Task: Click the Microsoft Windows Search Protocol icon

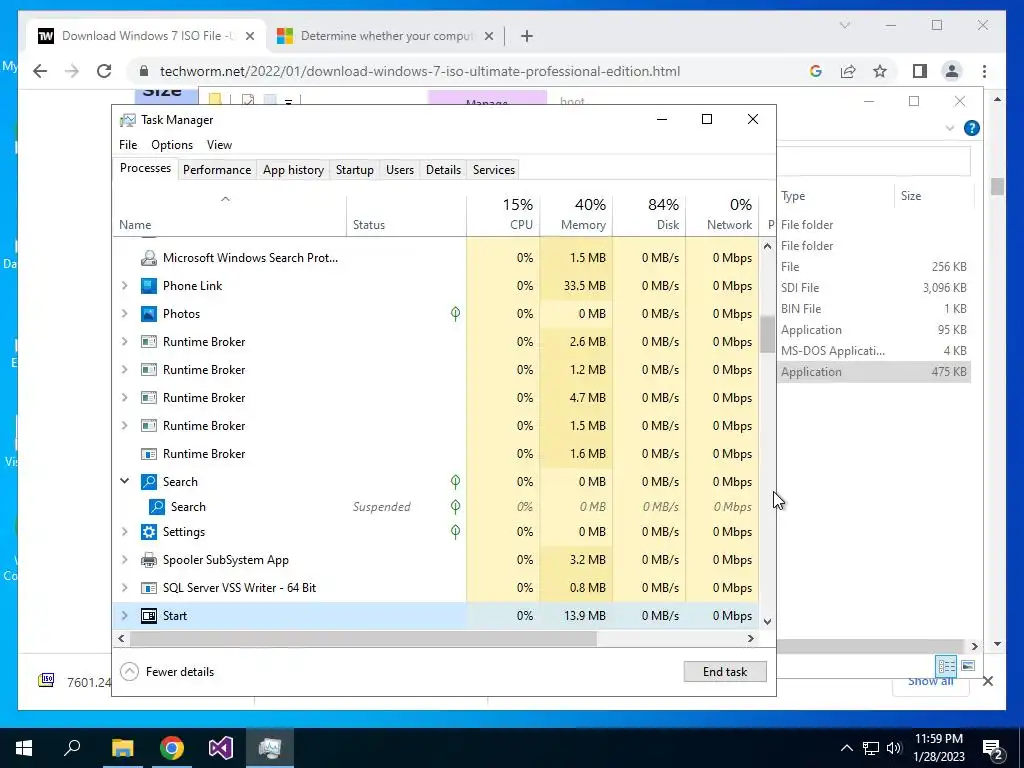Action: 149,257
